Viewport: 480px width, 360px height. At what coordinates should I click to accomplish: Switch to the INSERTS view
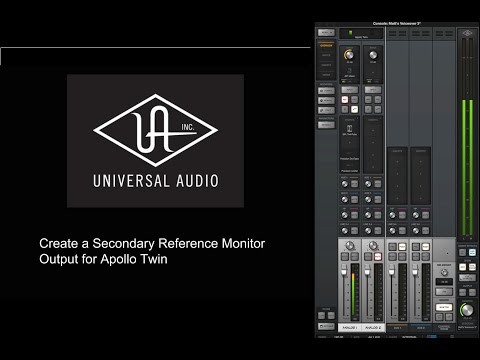coord(326,65)
